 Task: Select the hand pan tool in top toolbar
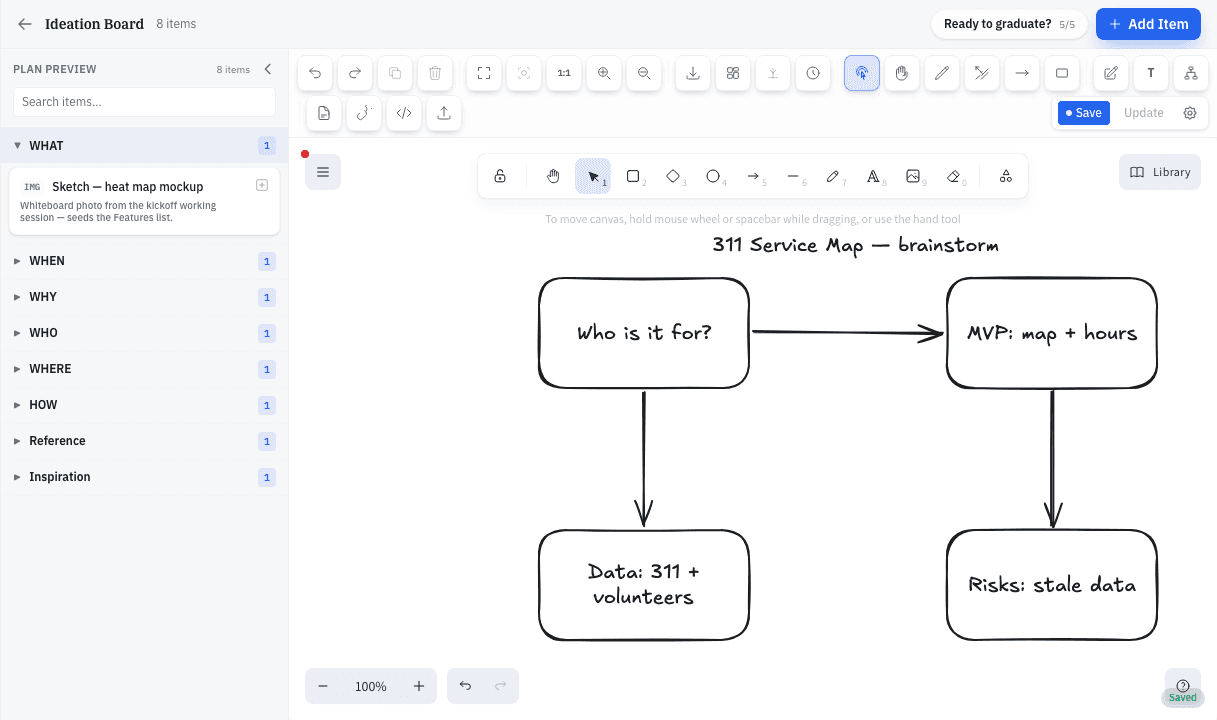[x=902, y=73]
